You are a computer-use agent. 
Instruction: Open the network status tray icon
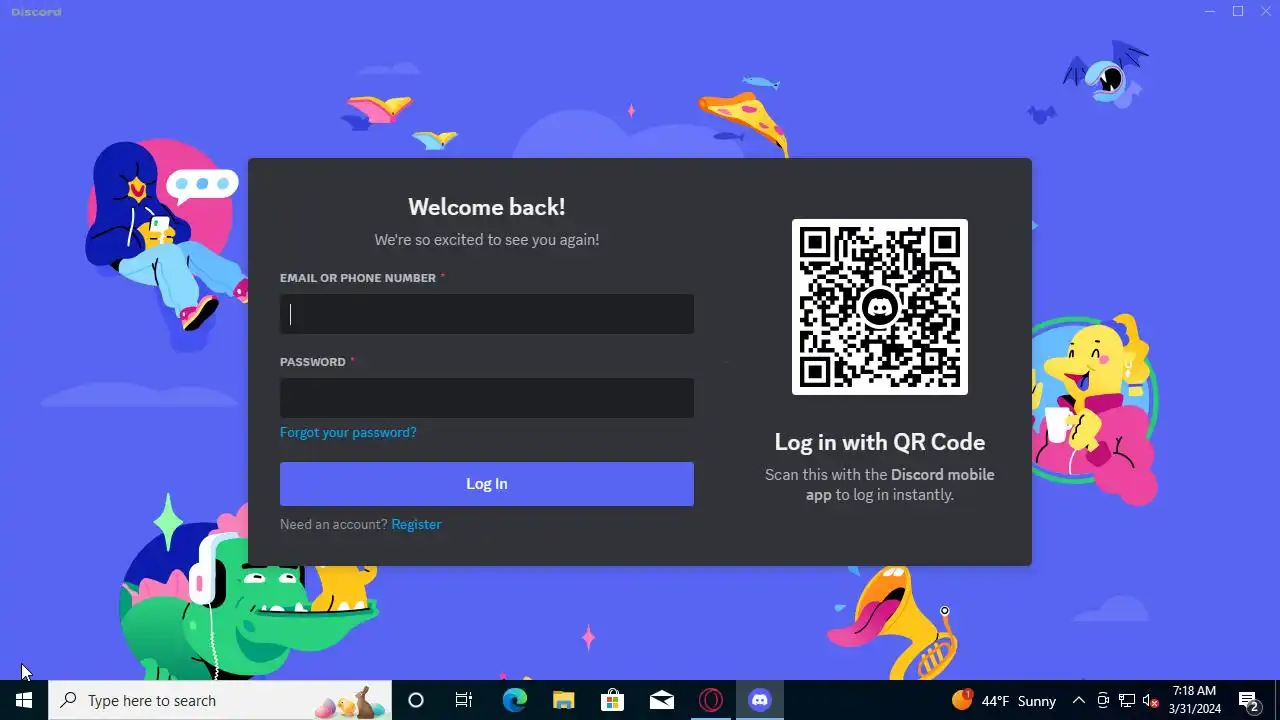point(1127,700)
